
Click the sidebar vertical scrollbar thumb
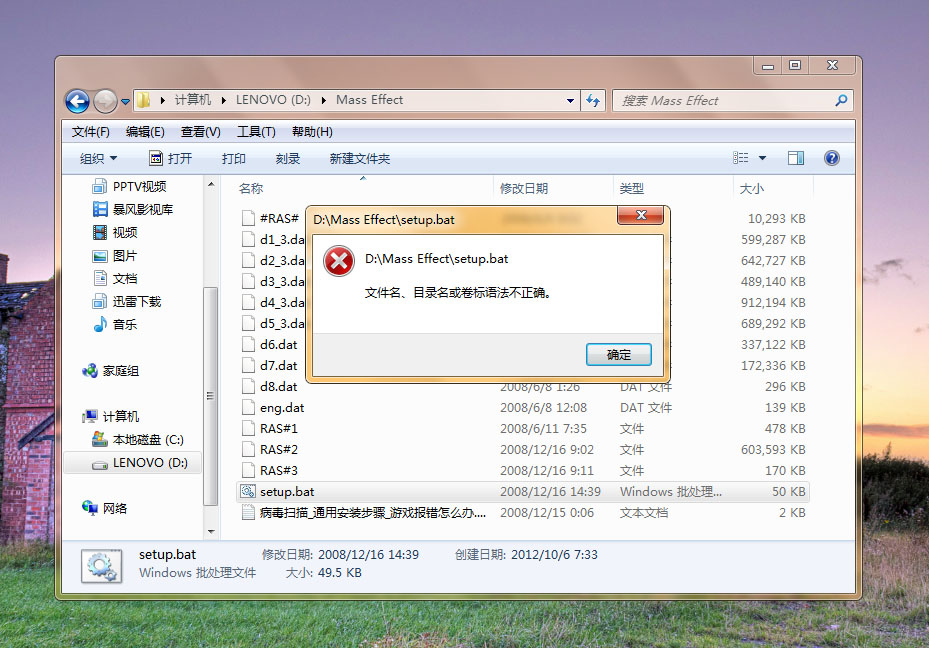pyautogui.click(x=211, y=396)
